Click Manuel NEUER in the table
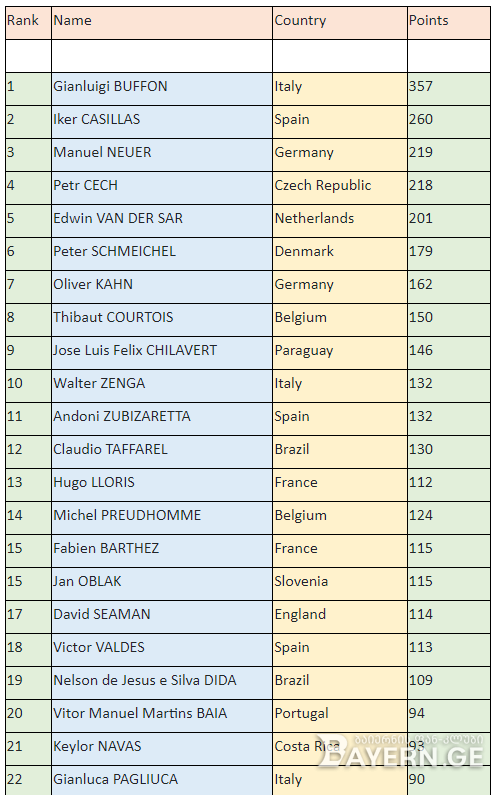The image size is (496, 795). coord(162,155)
